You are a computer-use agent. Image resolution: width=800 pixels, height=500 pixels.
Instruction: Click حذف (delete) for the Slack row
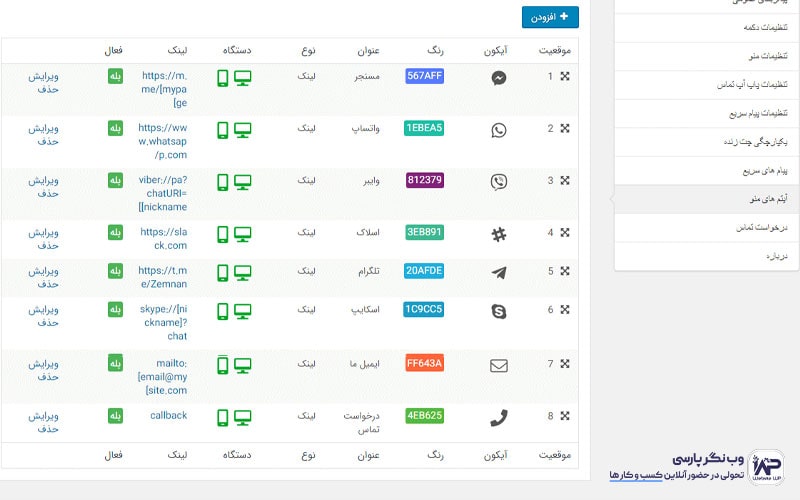(x=48, y=245)
